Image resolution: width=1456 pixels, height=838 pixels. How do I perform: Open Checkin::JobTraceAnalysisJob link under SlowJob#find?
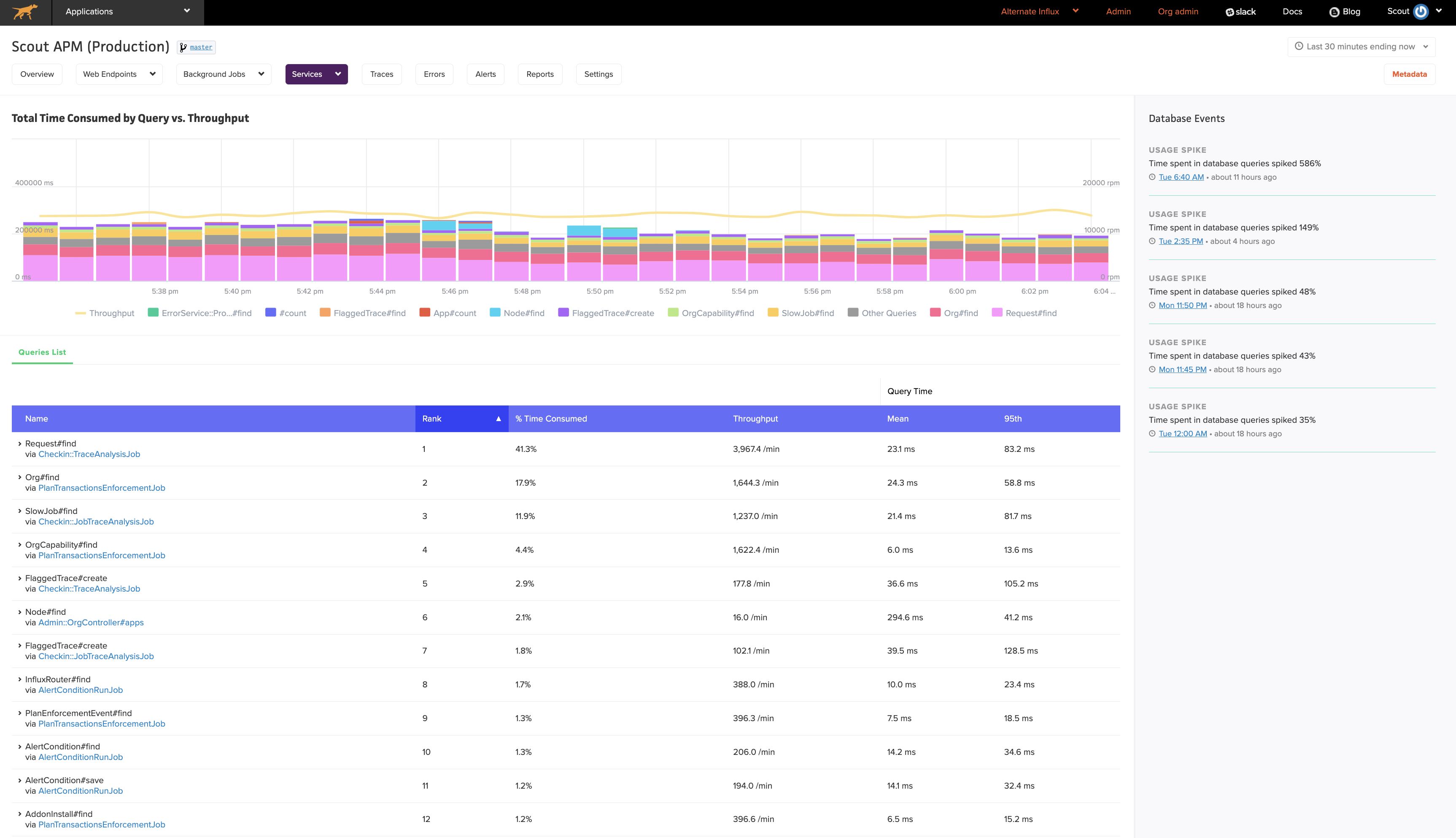pos(96,522)
